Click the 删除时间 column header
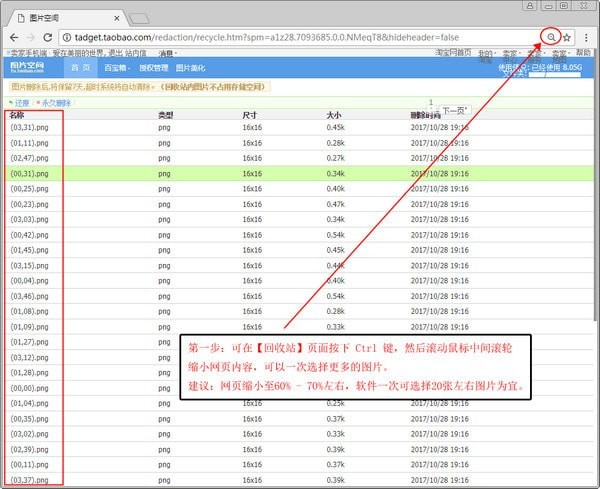Screen dimensions: 600x489 pyautogui.click(x=426, y=116)
